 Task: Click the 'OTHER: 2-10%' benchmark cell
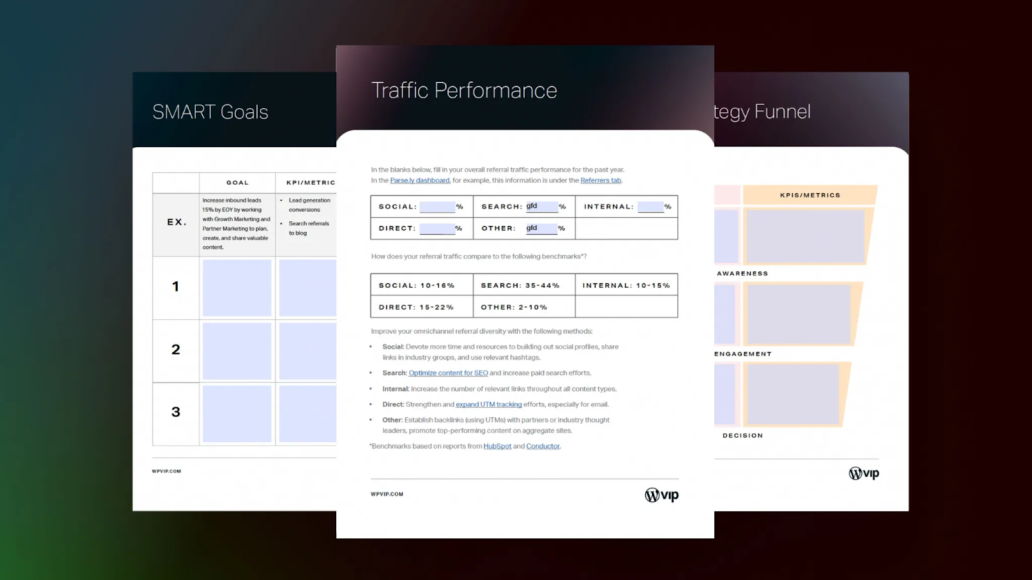click(x=524, y=307)
